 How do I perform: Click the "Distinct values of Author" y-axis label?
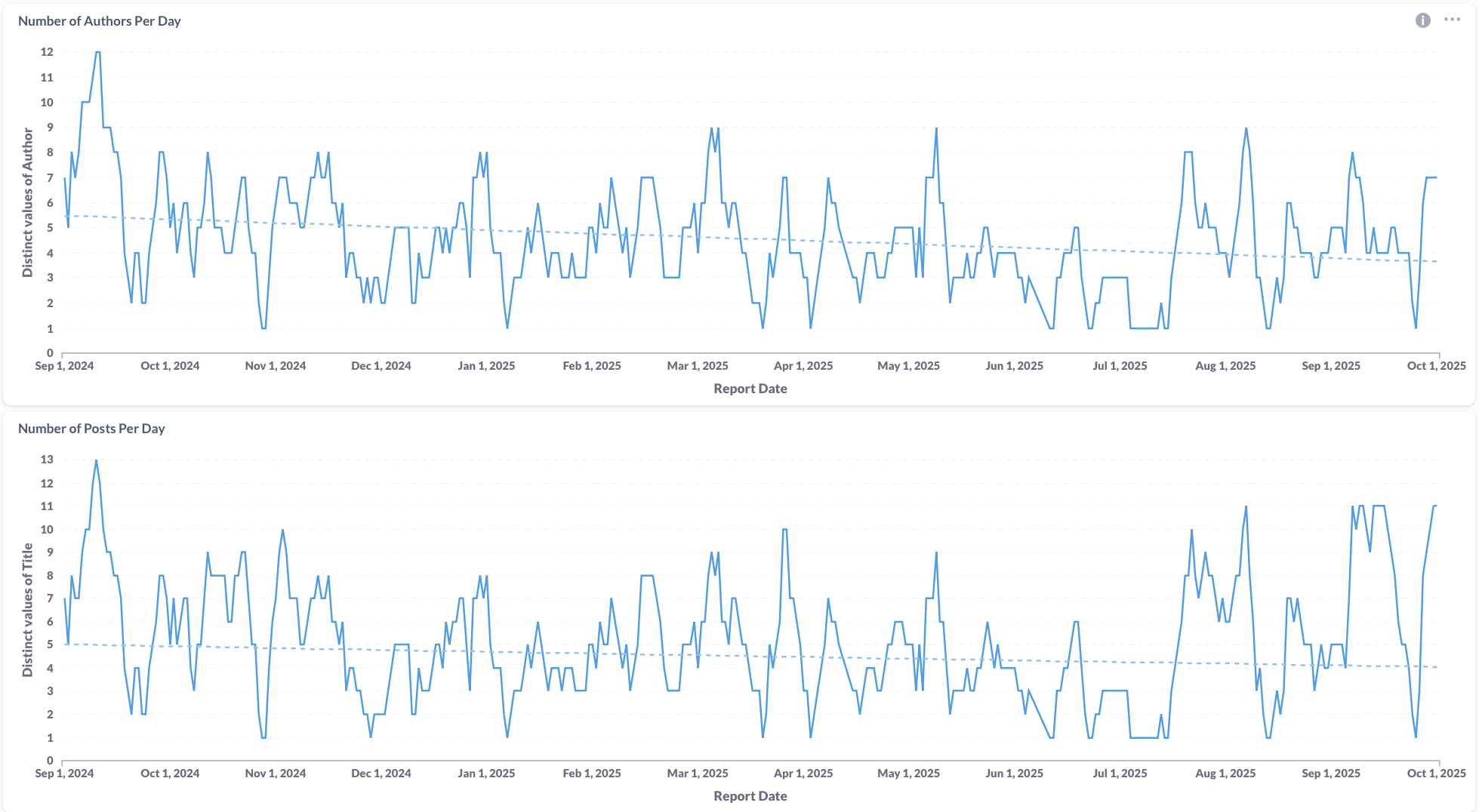[x=28, y=202]
